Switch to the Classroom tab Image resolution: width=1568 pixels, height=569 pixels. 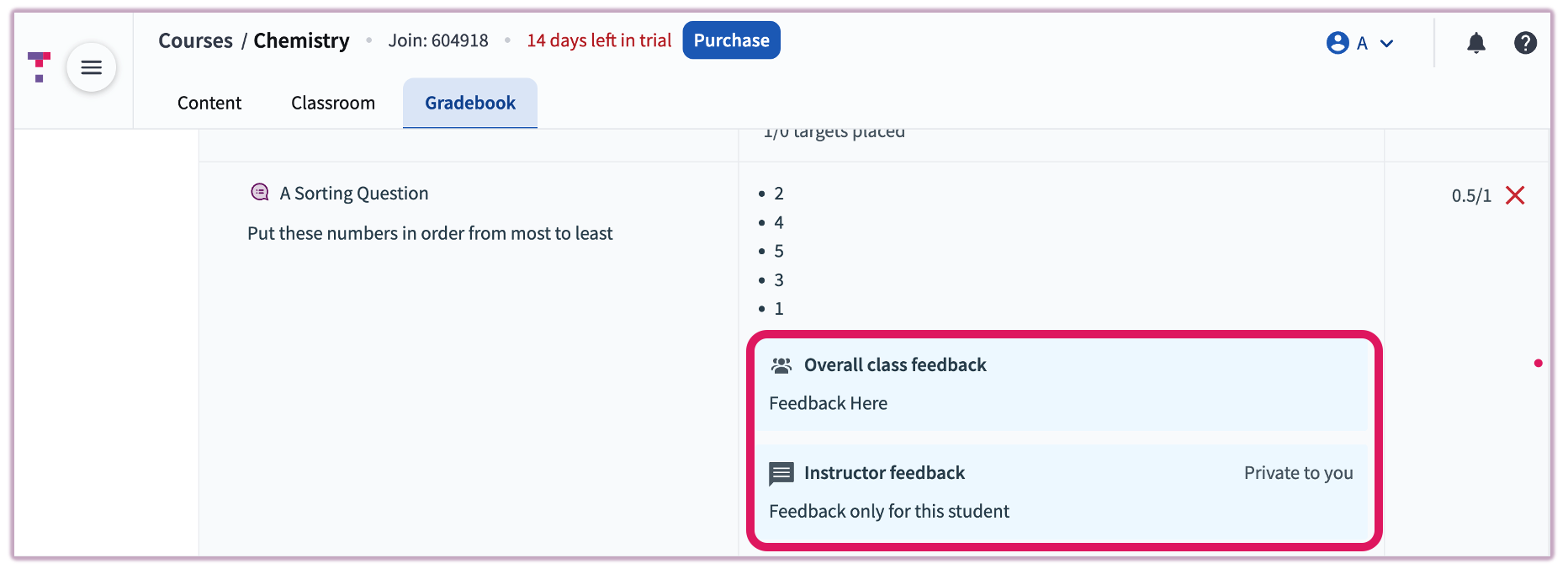(x=333, y=102)
